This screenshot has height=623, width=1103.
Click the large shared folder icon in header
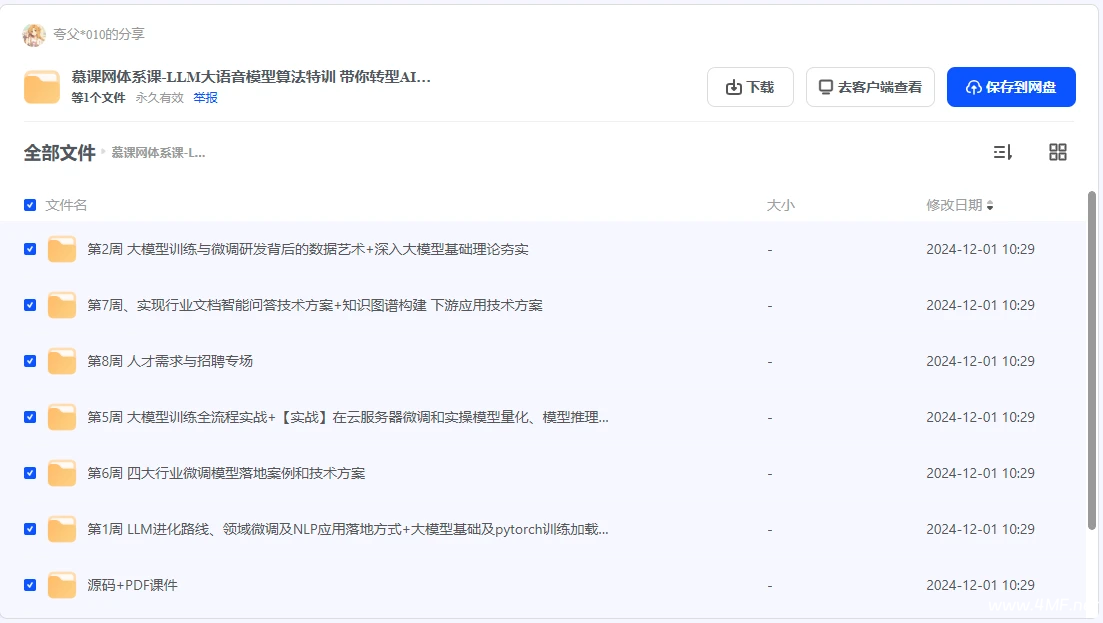tap(42, 87)
